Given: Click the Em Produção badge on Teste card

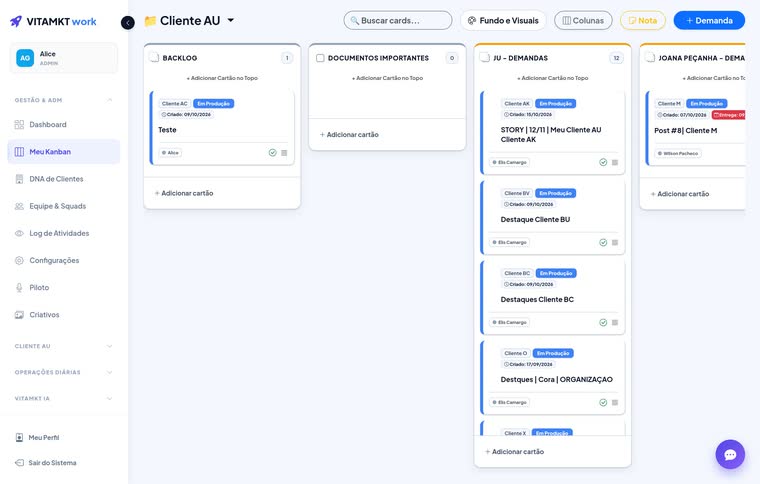Looking at the screenshot, I should click(x=213, y=104).
